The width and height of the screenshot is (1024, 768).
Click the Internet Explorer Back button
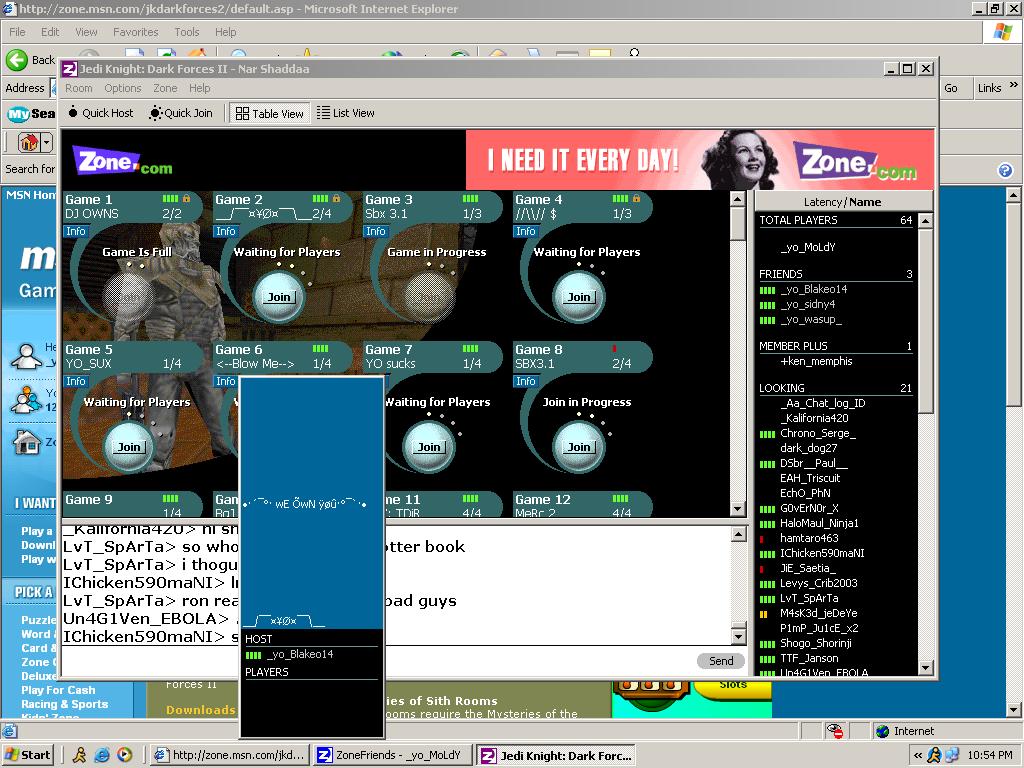pyautogui.click(x=30, y=60)
